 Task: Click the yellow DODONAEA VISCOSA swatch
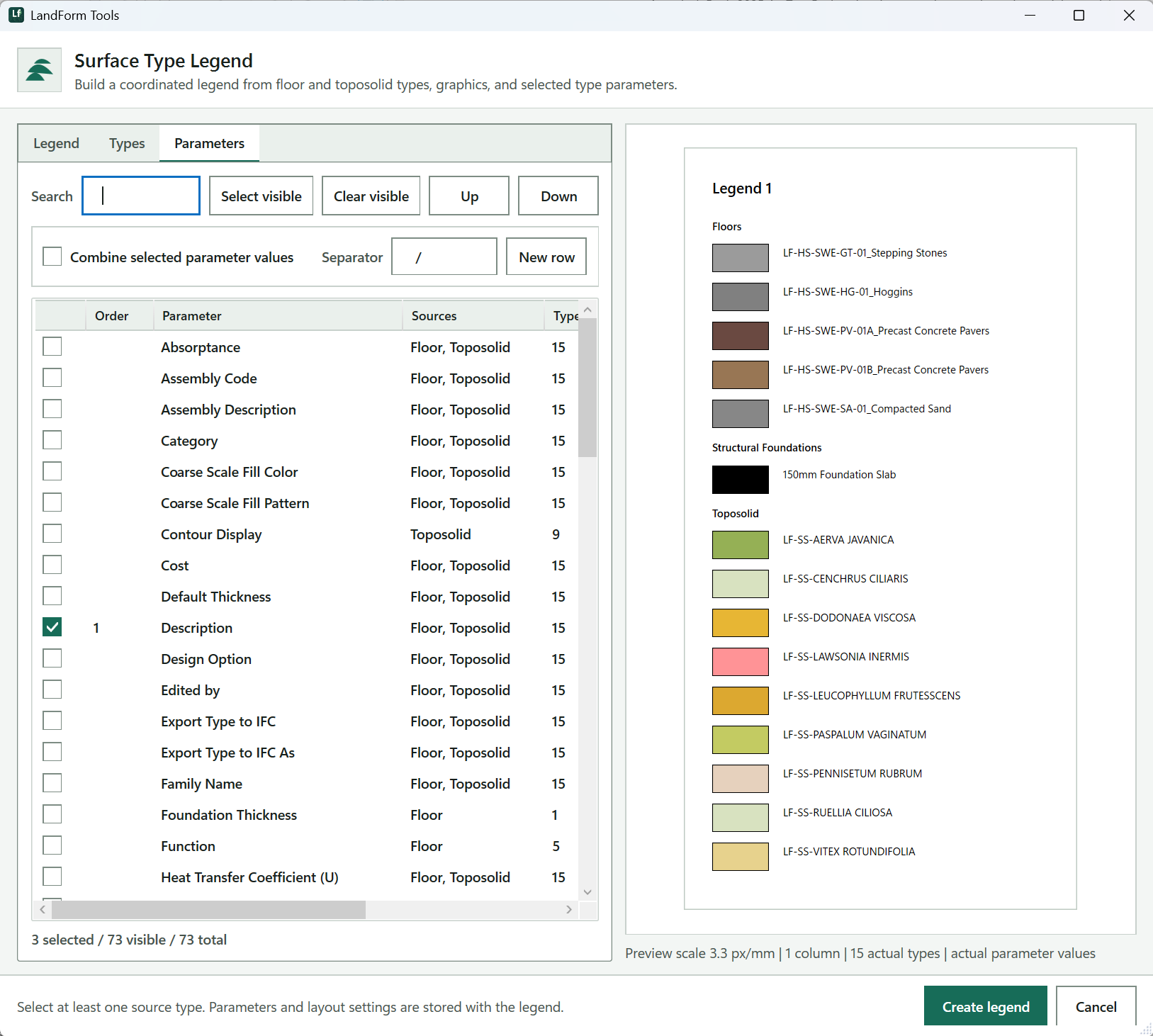(x=740, y=623)
